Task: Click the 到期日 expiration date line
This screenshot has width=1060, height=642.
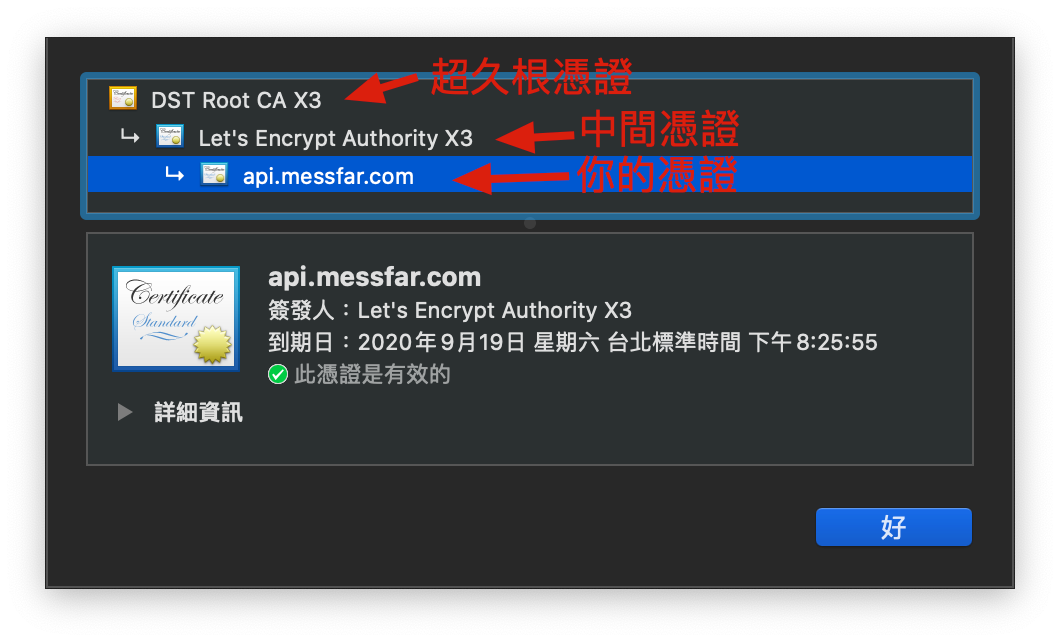Action: [573, 342]
